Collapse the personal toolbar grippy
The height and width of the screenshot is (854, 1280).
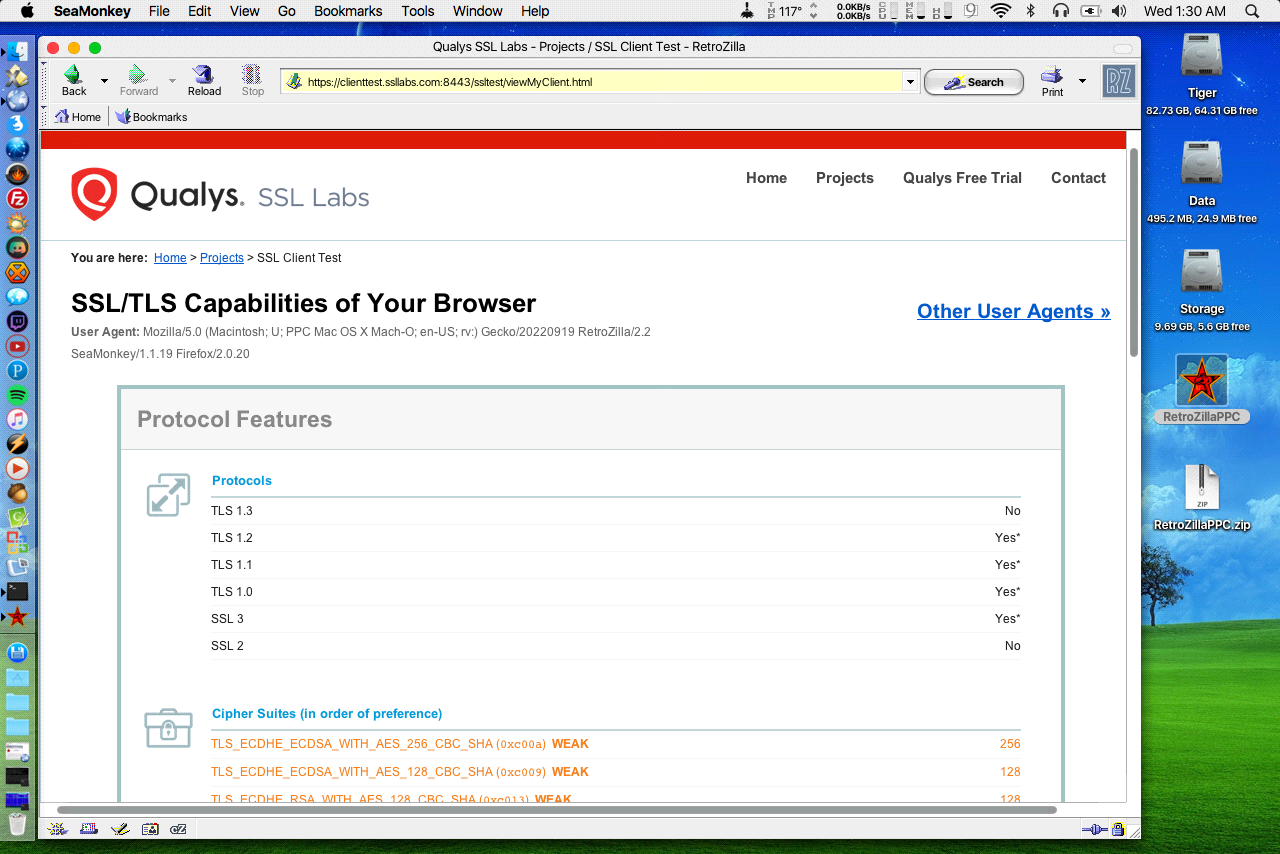point(44,117)
